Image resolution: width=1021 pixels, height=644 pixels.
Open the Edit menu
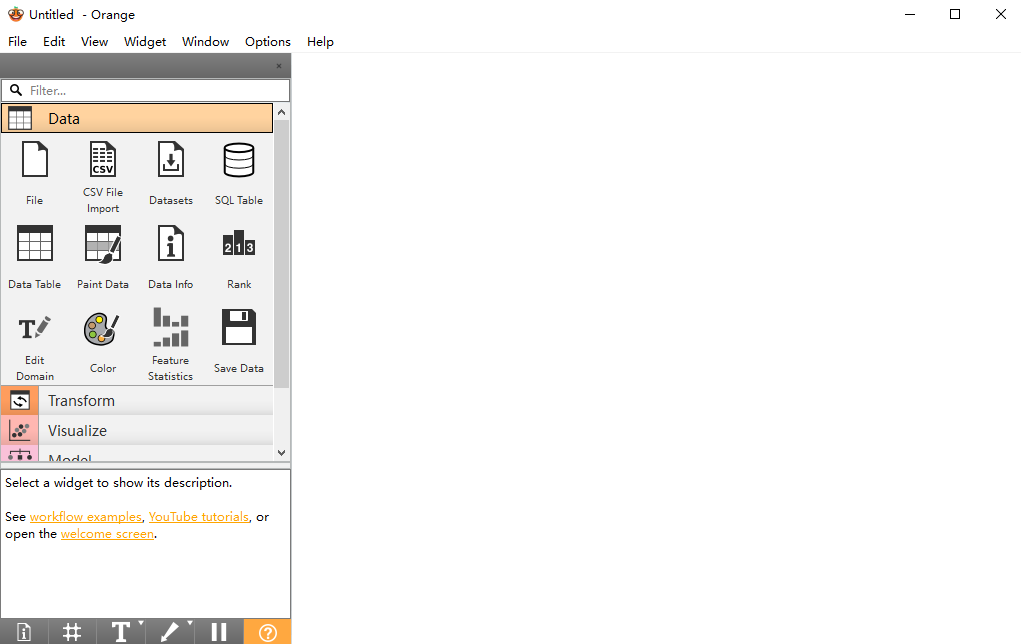click(x=54, y=42)
